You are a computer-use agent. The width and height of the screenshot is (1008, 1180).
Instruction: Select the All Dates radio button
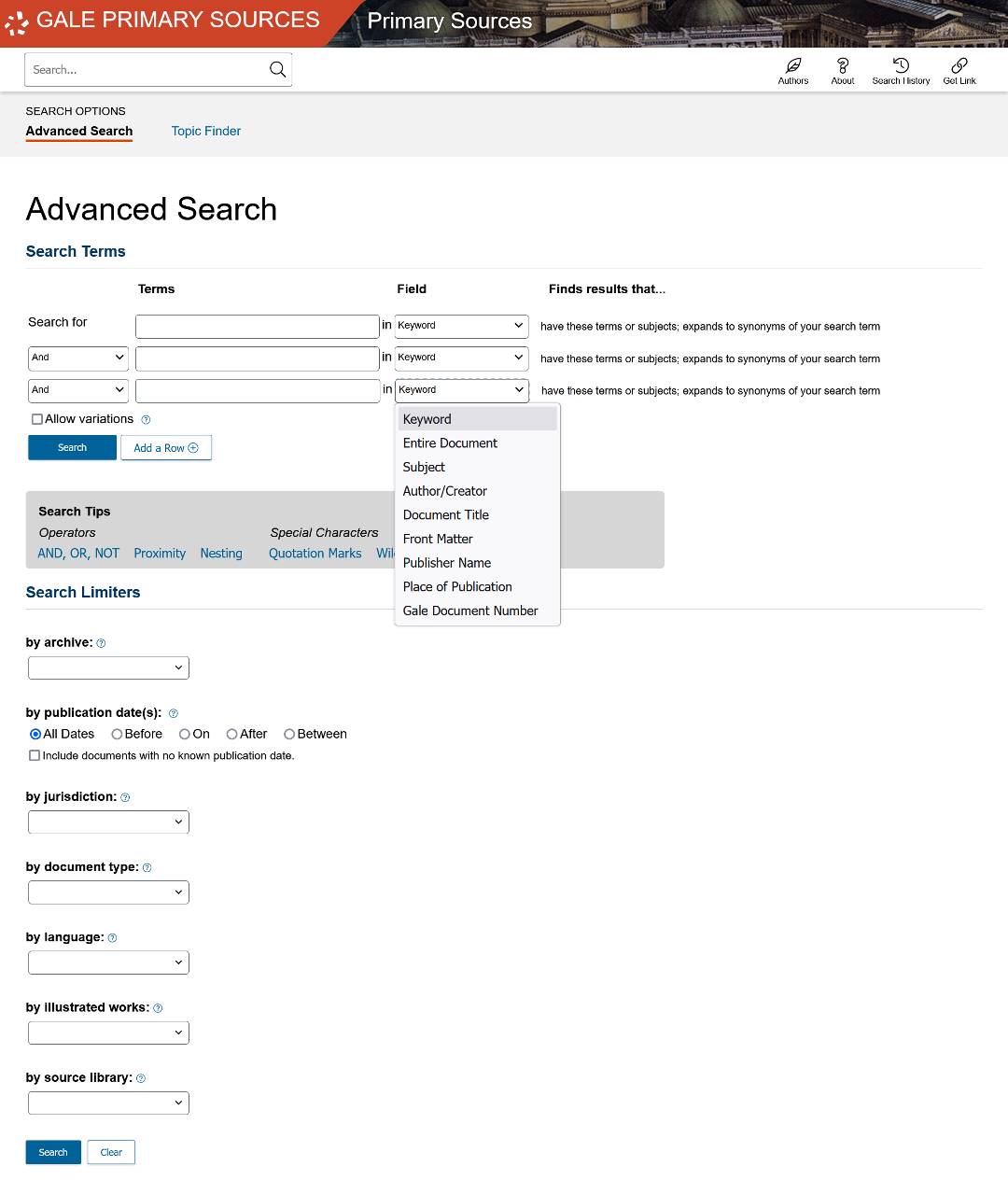35,734
